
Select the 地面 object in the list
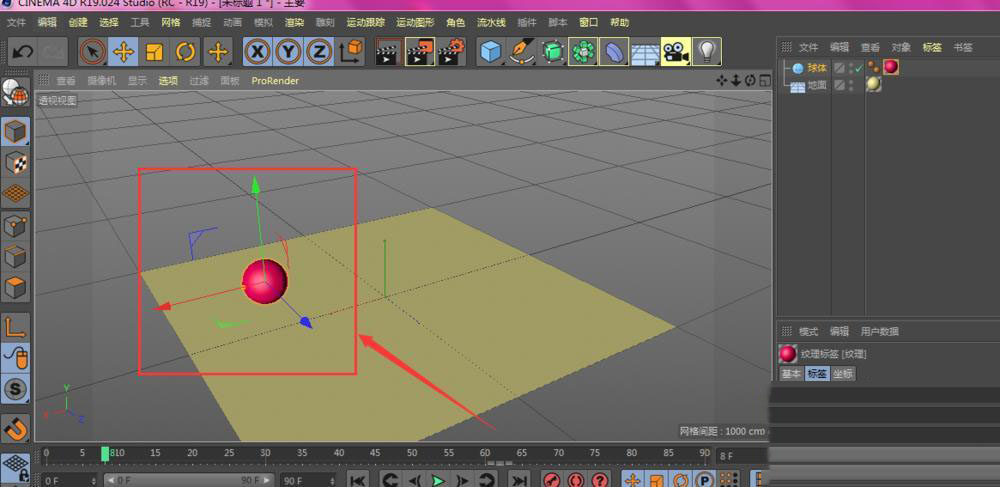tap(817, 85)
